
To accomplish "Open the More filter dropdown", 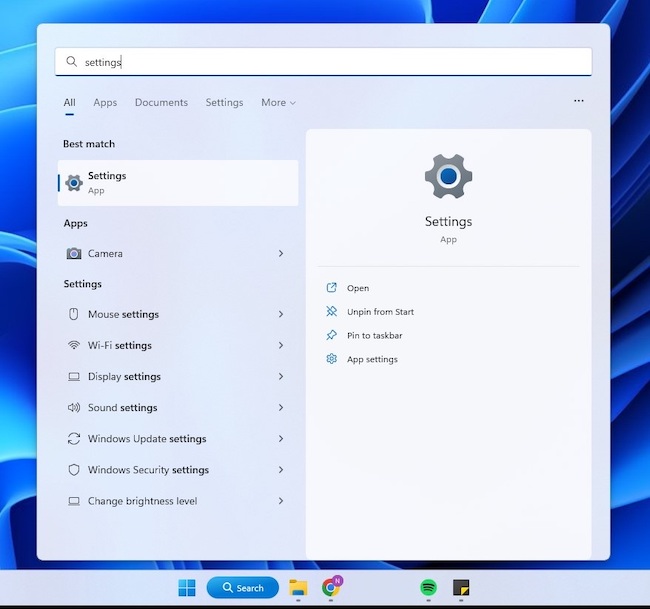I will [278, 102].
